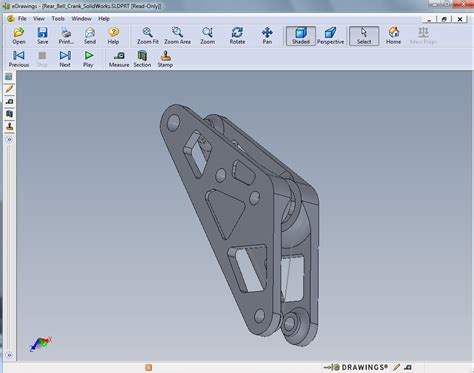This screenshot has height=373, width=474.
Task: Click sidebar section panel icon
Action: pos(9,114)
